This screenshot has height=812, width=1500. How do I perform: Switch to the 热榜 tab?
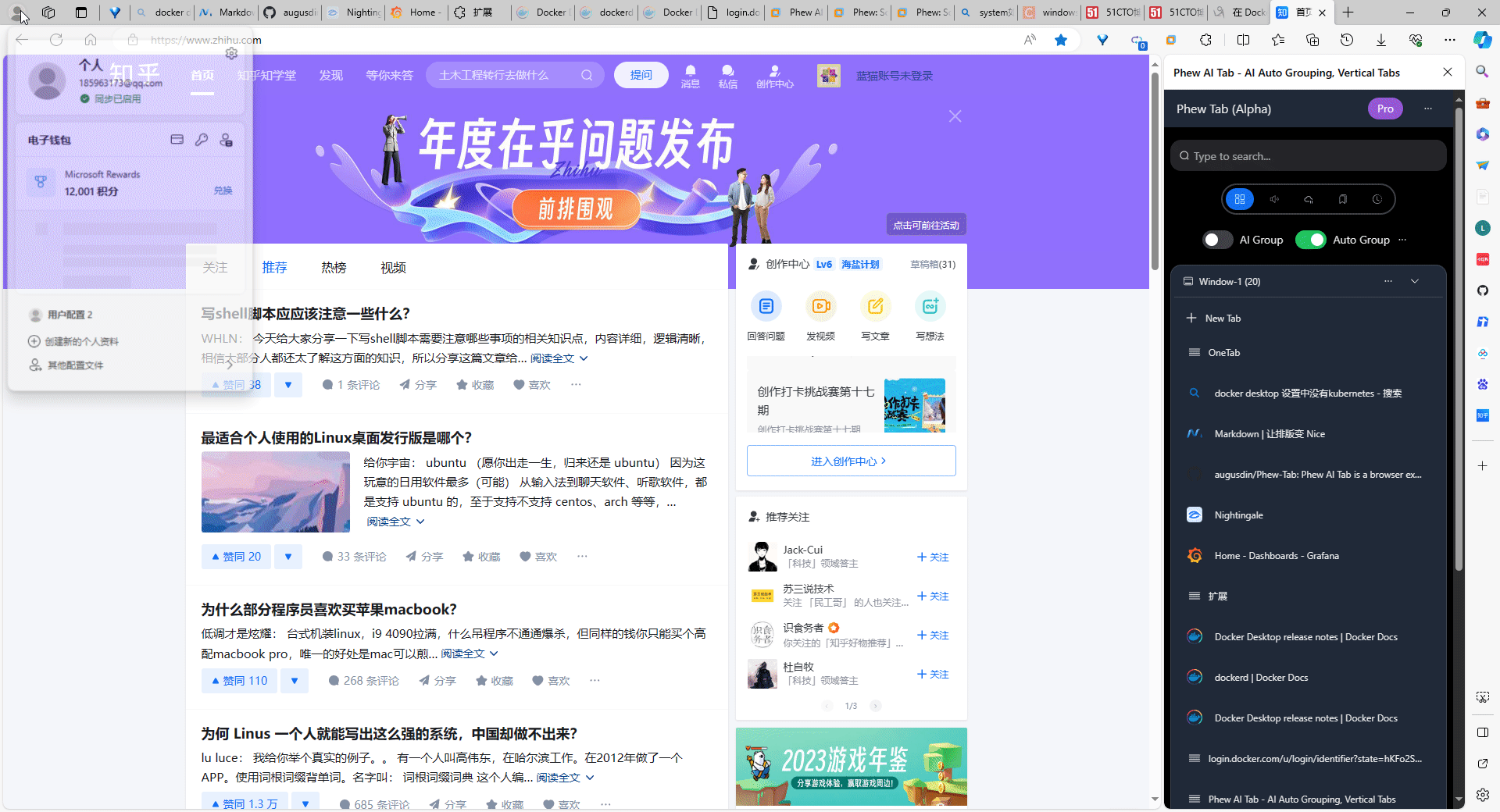click(334, 268)
